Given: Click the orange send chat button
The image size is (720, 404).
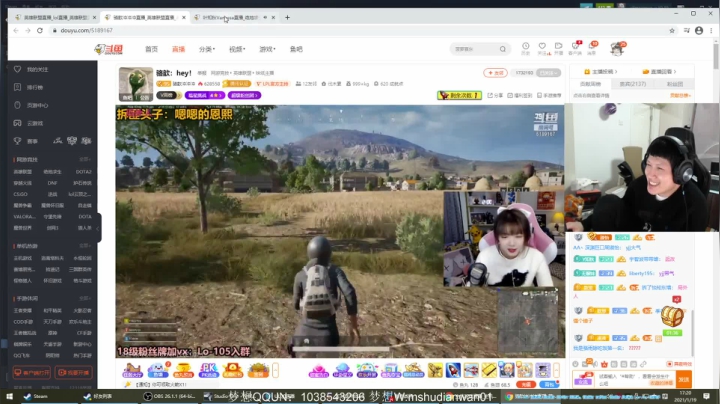Looking at the screenshot, I should [x=684, y=379].
